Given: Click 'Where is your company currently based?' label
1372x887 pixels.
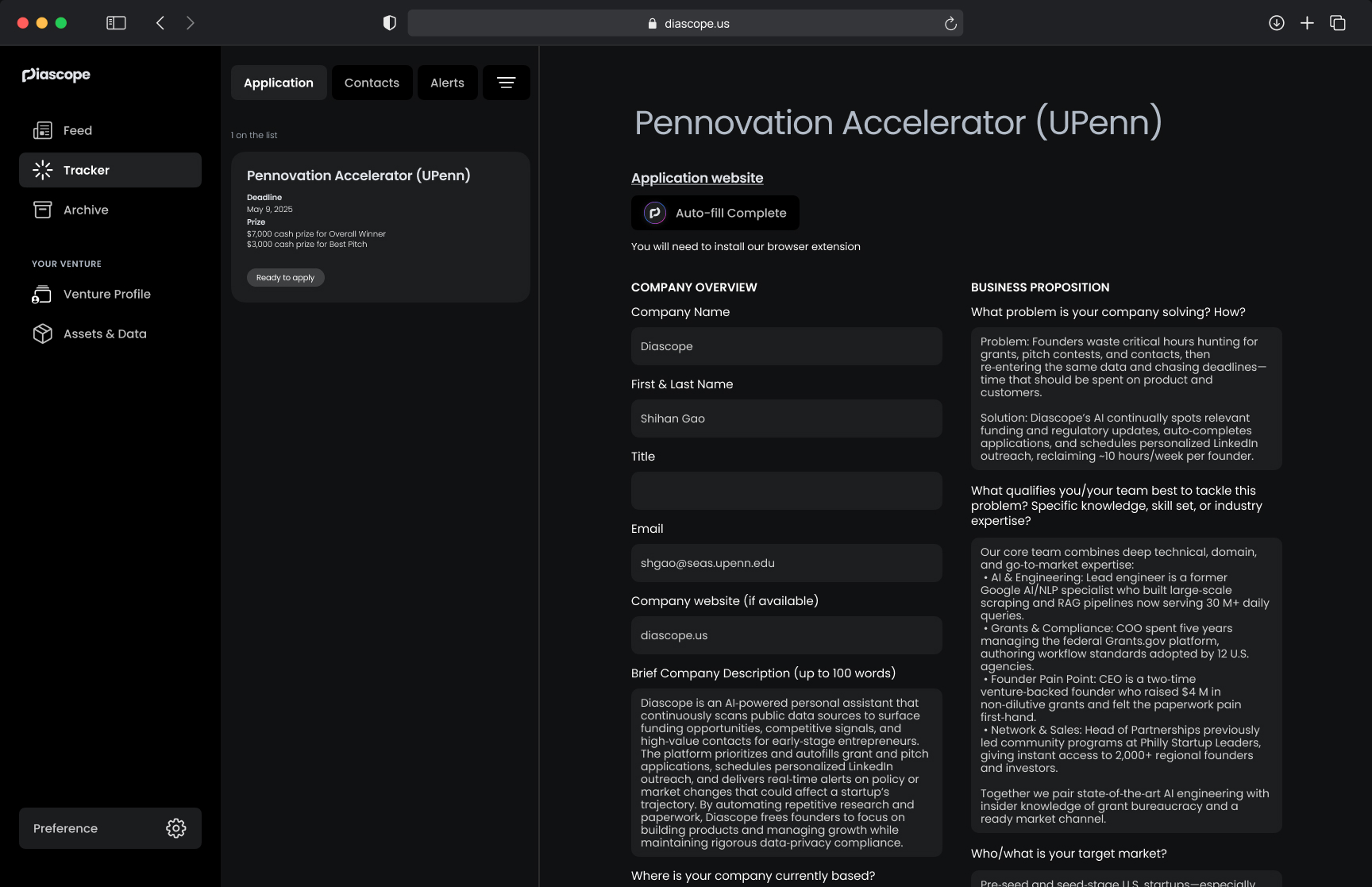Looking at the screenshot, I should coord(753,876).
